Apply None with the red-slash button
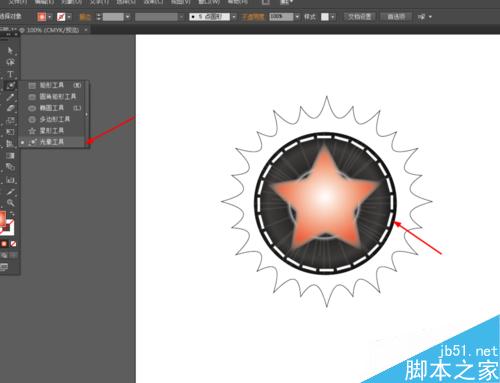500x383 pixels. [x=13, y=244]
